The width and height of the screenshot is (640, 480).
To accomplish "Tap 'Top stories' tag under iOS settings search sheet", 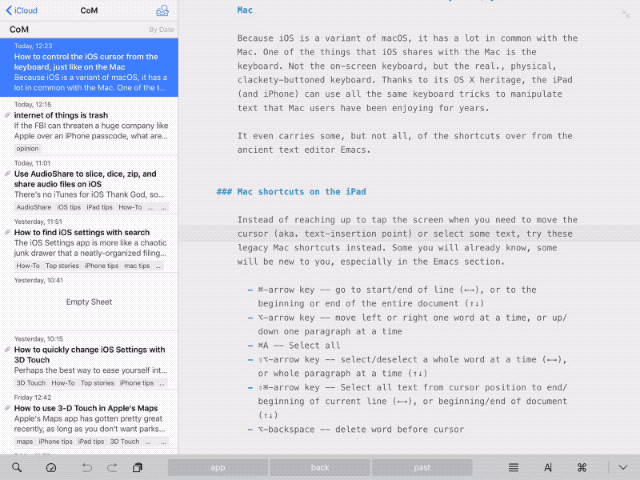I will click(62, 266).
